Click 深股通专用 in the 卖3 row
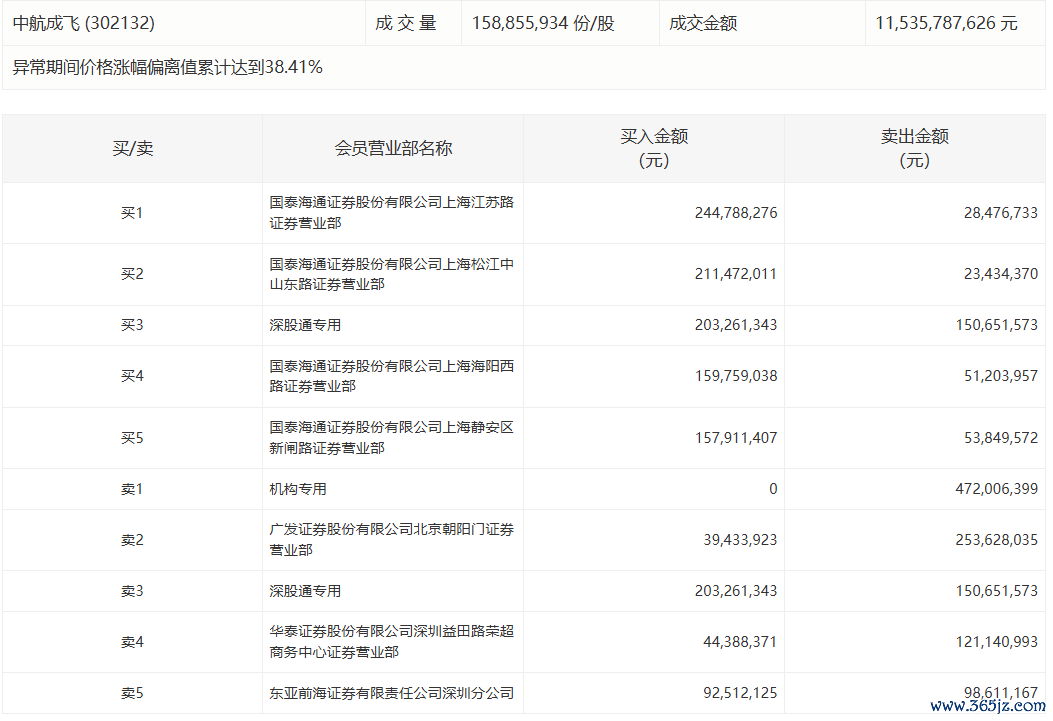This screenshot has height=721, width=1053. [x=305, y=591]
